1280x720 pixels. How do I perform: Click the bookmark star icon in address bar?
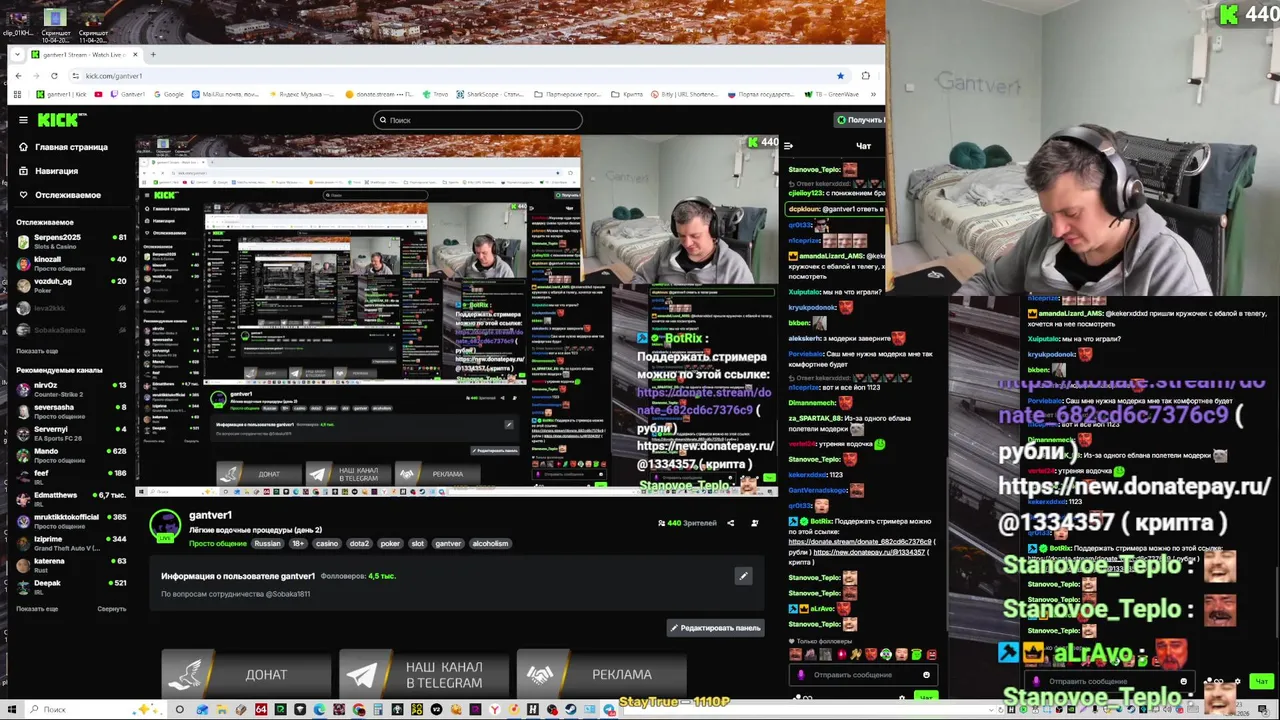[x=840, y=76]
